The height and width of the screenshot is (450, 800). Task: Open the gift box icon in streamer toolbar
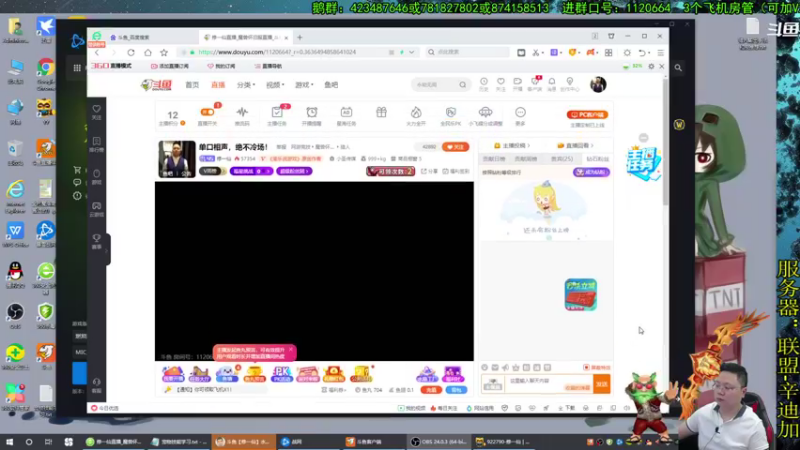point(381,112)
